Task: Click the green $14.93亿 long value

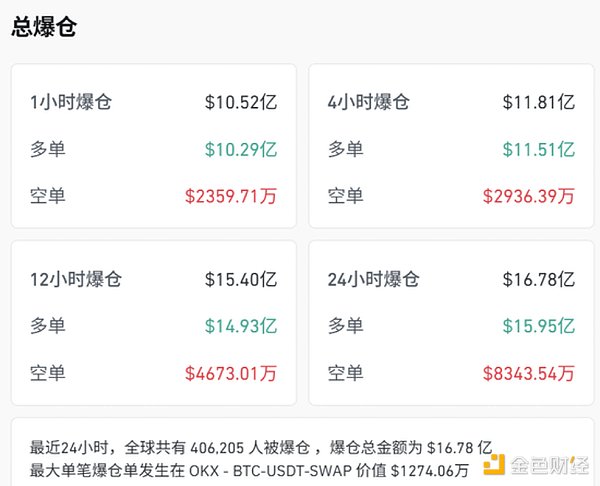Action: click(x=241, y=326)
